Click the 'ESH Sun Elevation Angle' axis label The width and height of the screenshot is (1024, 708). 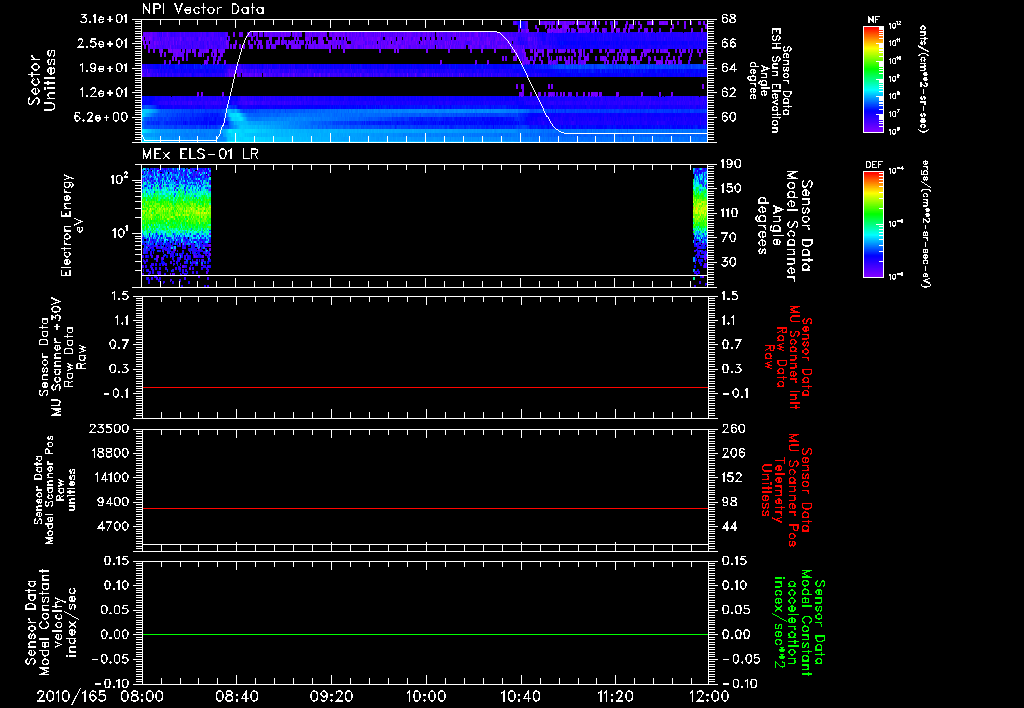click(x=770, y=80)
